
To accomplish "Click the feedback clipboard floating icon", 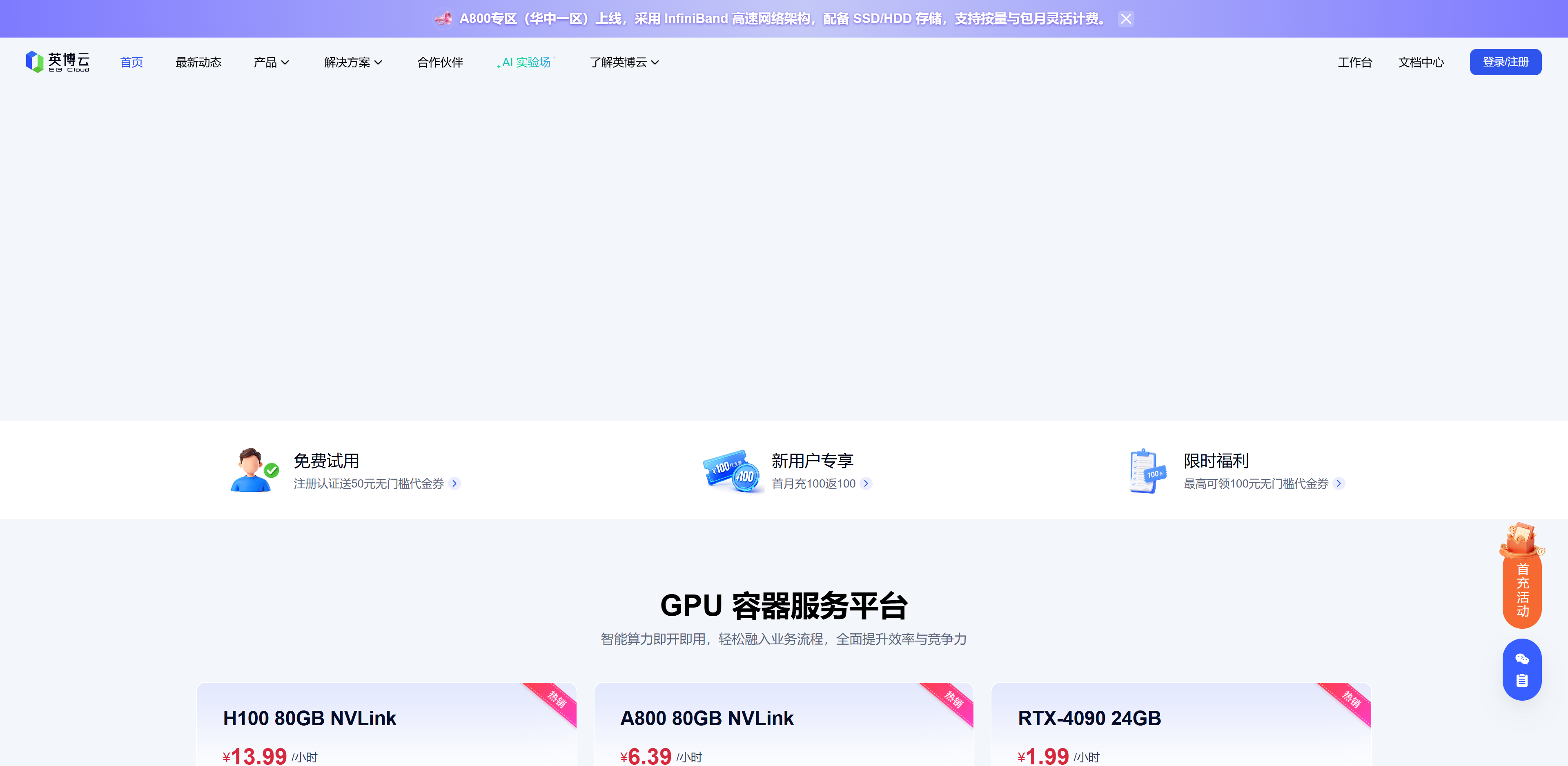I will (x=1522, y=680).
